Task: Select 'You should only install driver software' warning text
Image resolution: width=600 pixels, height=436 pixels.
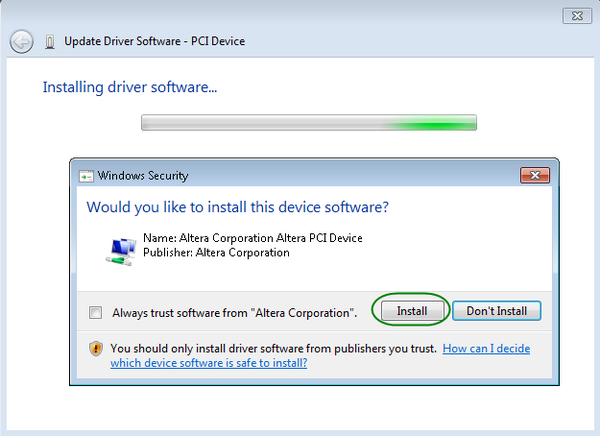Action: (274, 348)
